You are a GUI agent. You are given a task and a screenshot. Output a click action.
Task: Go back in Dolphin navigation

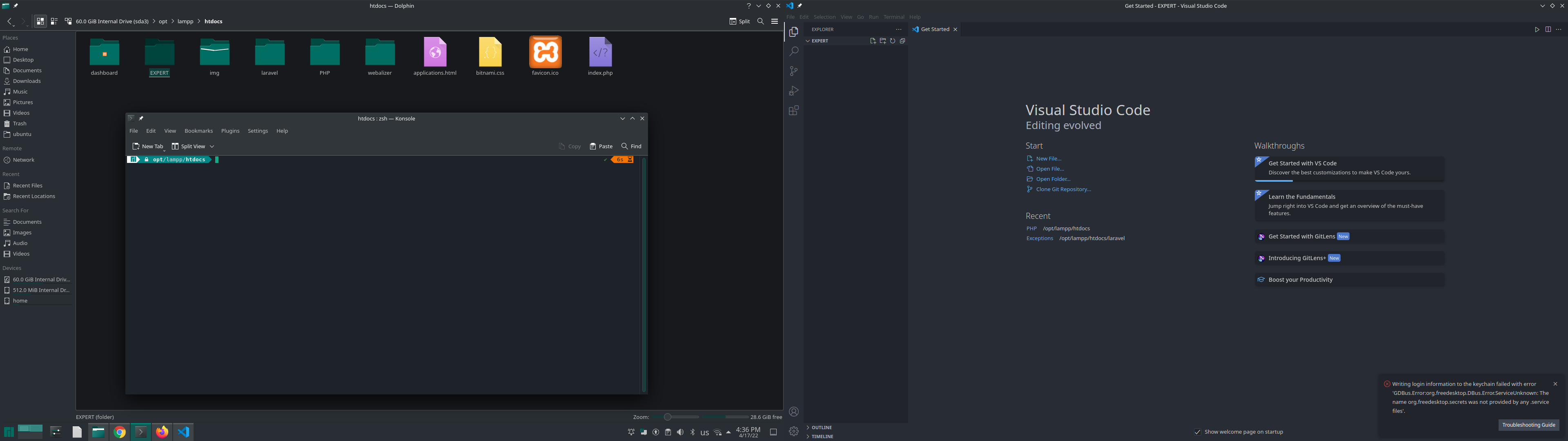[10, 21]
